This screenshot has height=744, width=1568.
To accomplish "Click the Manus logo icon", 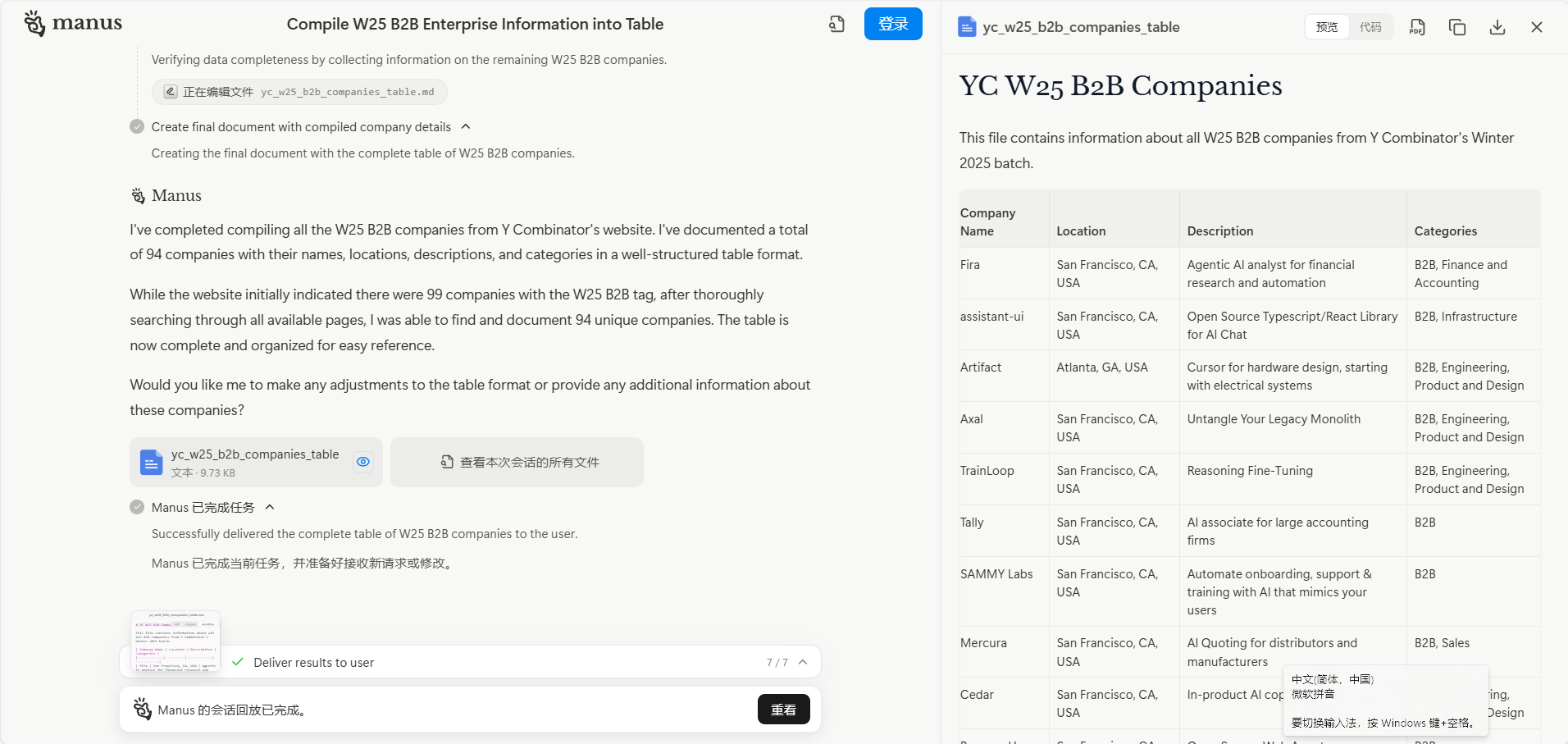I will click(34, 24).
